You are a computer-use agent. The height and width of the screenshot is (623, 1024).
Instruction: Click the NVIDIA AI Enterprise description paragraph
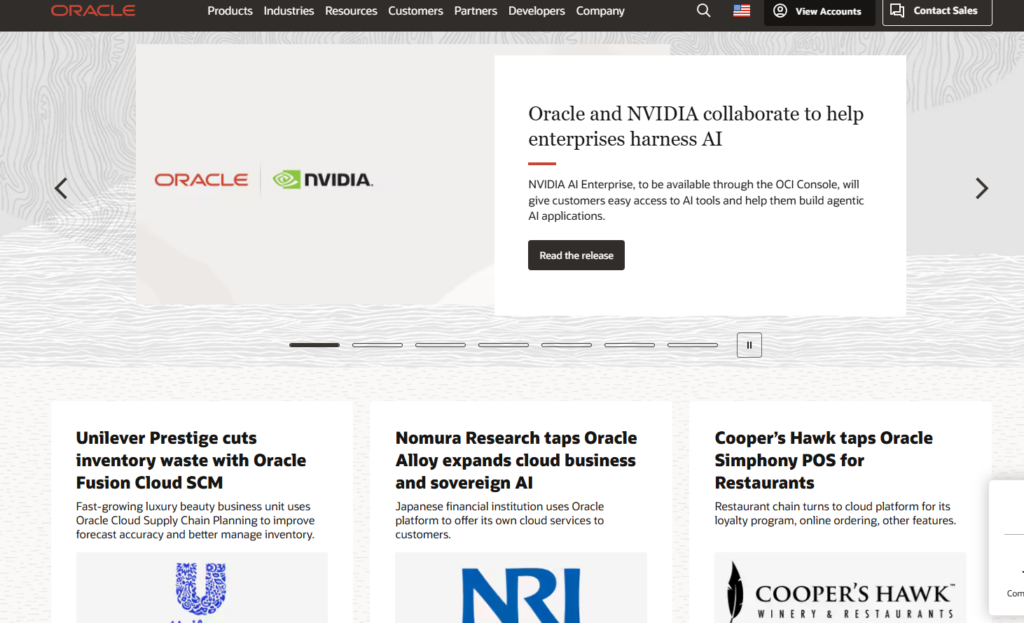(696, 200)
